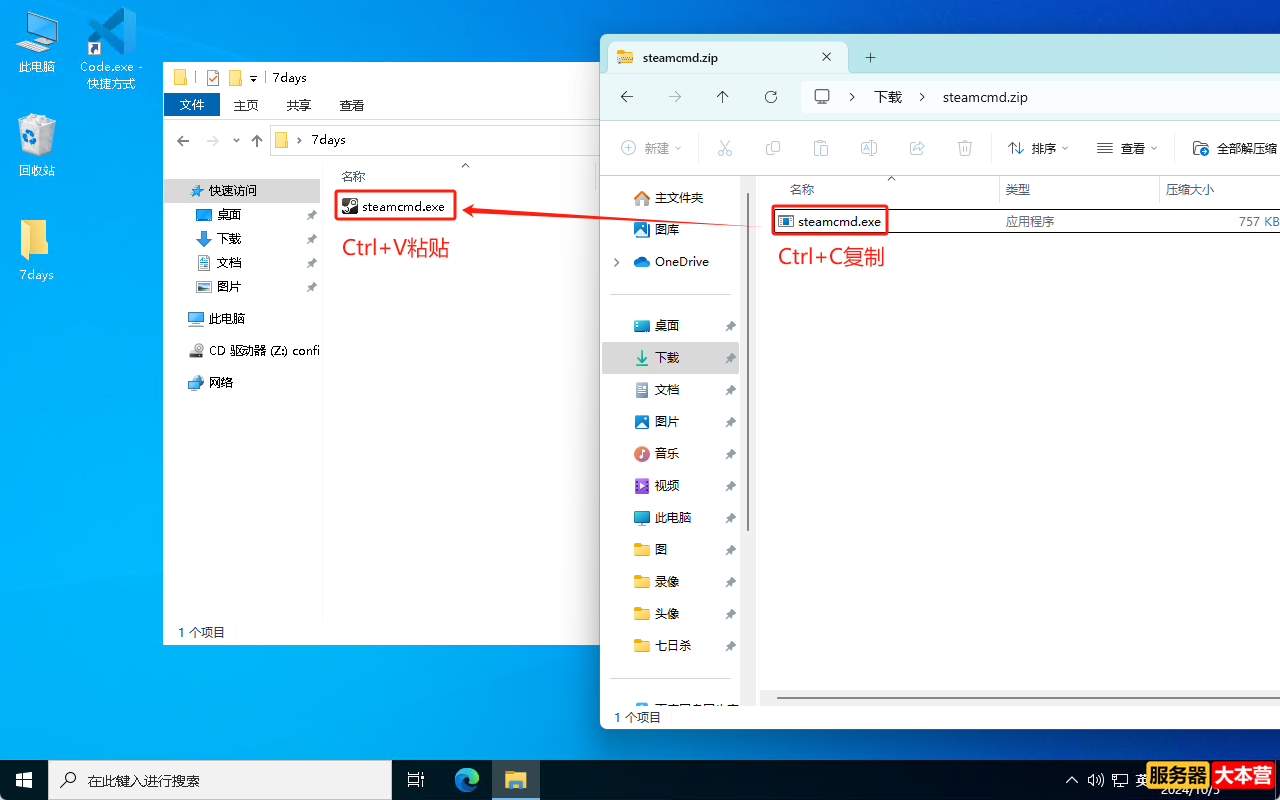Select 主文件夹 in navigation pane
Image resolution: width=1280 pixels, height=800 pixels.
tap(669, 198)
